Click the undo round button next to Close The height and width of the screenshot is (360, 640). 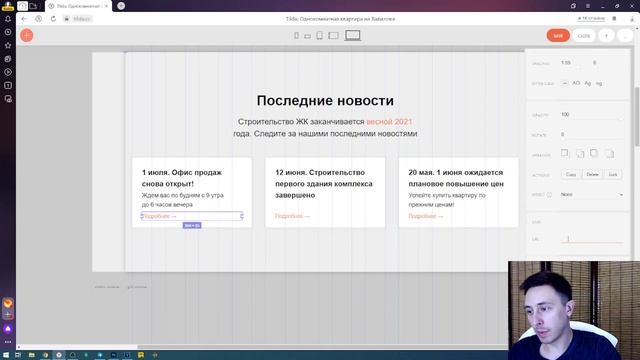[x=607, y=36]
